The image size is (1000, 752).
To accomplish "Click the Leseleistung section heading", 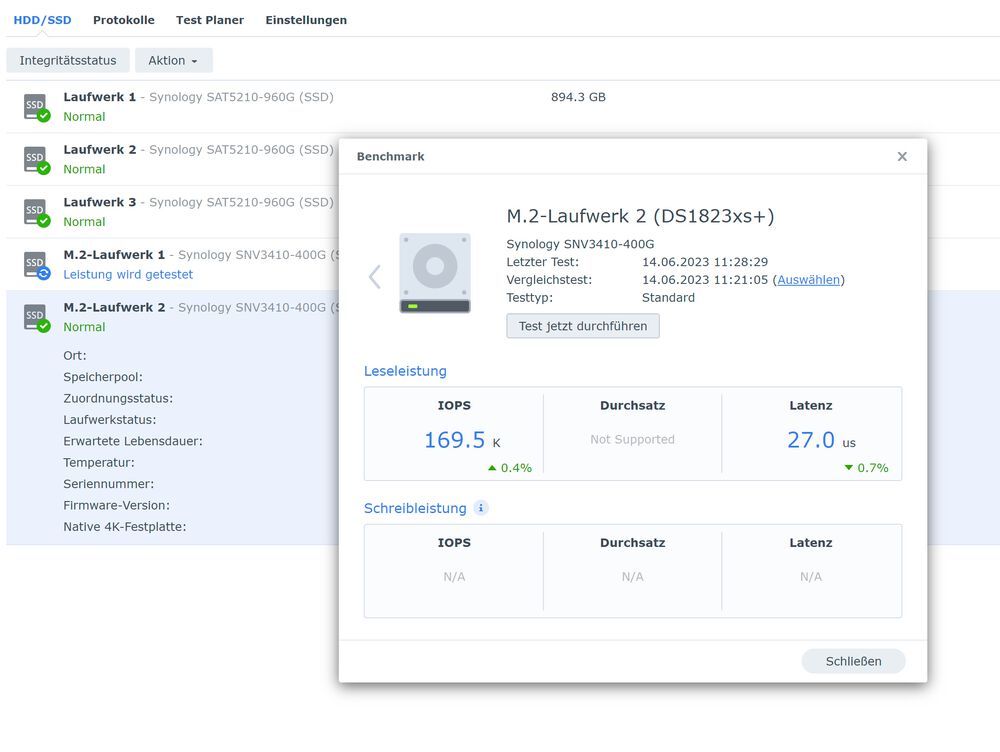I will tap(405, 371).
